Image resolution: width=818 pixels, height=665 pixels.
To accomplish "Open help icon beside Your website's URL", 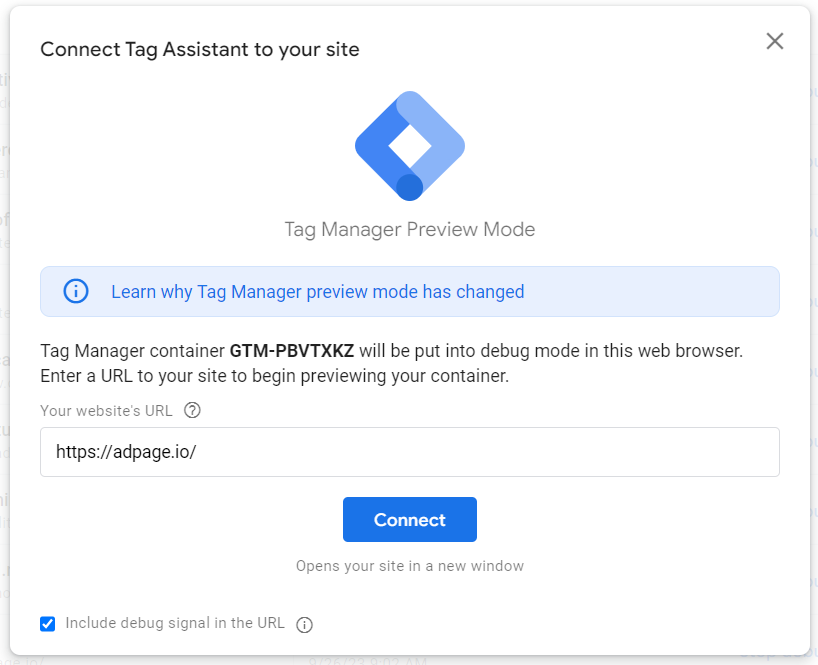I will (193, 410).
